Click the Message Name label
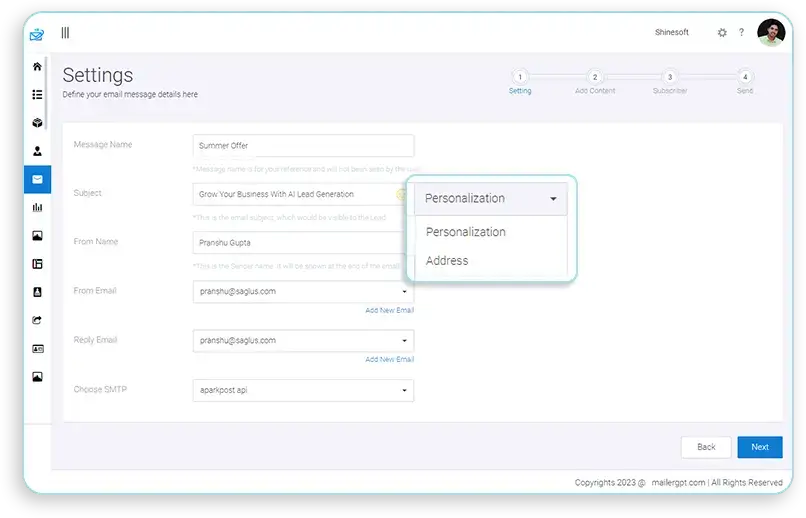 tap(103, 144)
